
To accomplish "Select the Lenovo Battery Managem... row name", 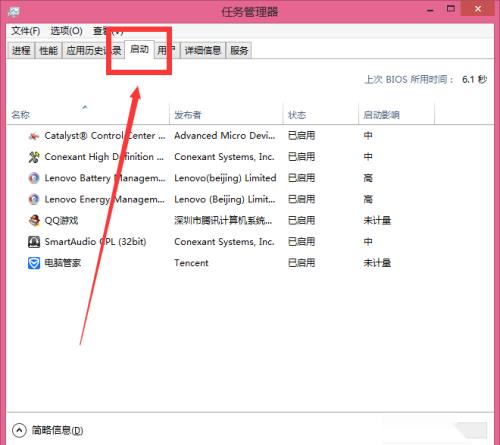I will click(x=105, y=178).
